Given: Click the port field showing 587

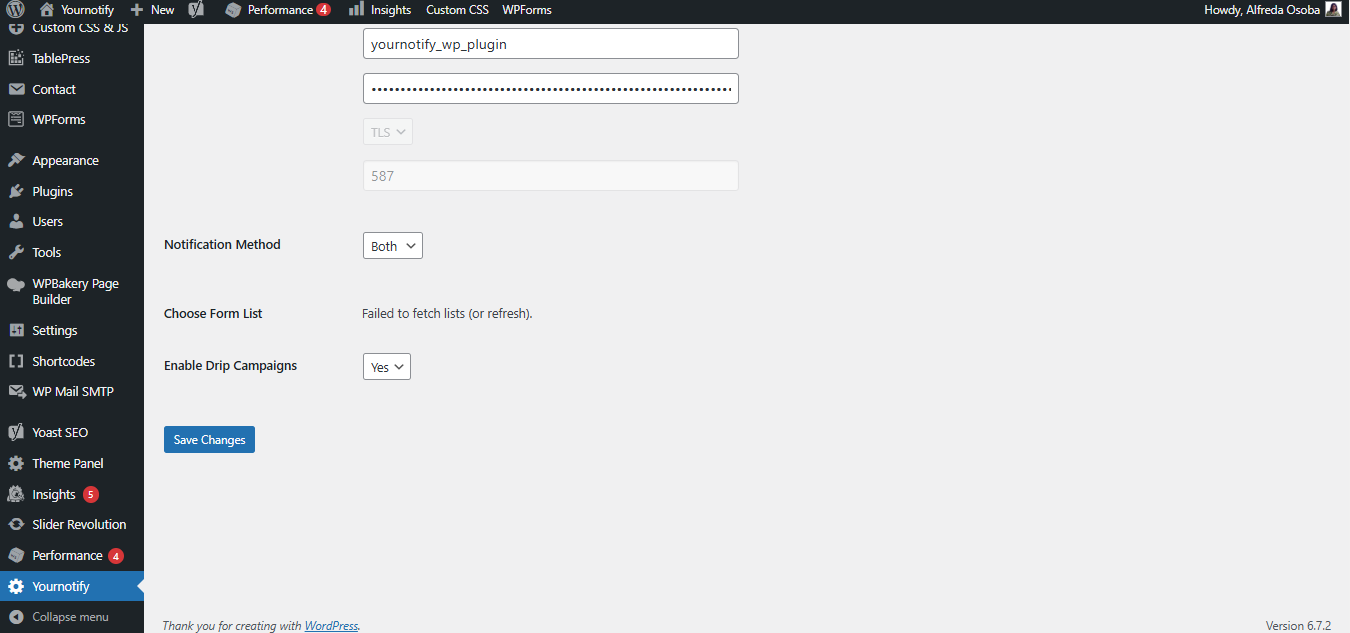Looking at the screenshot, I should [551, 176].
